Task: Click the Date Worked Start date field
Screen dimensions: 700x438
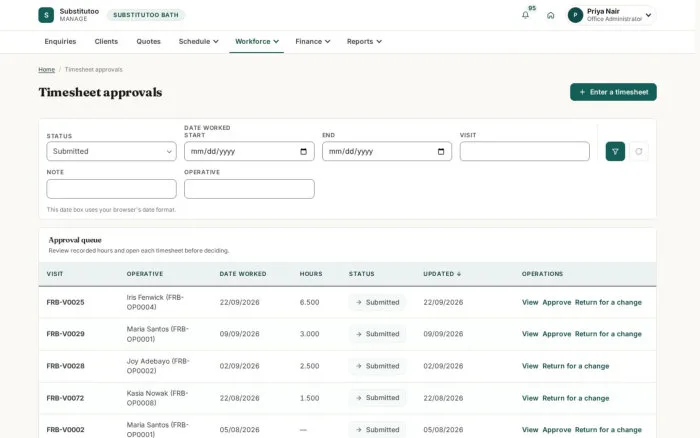Action: (249, 151)
